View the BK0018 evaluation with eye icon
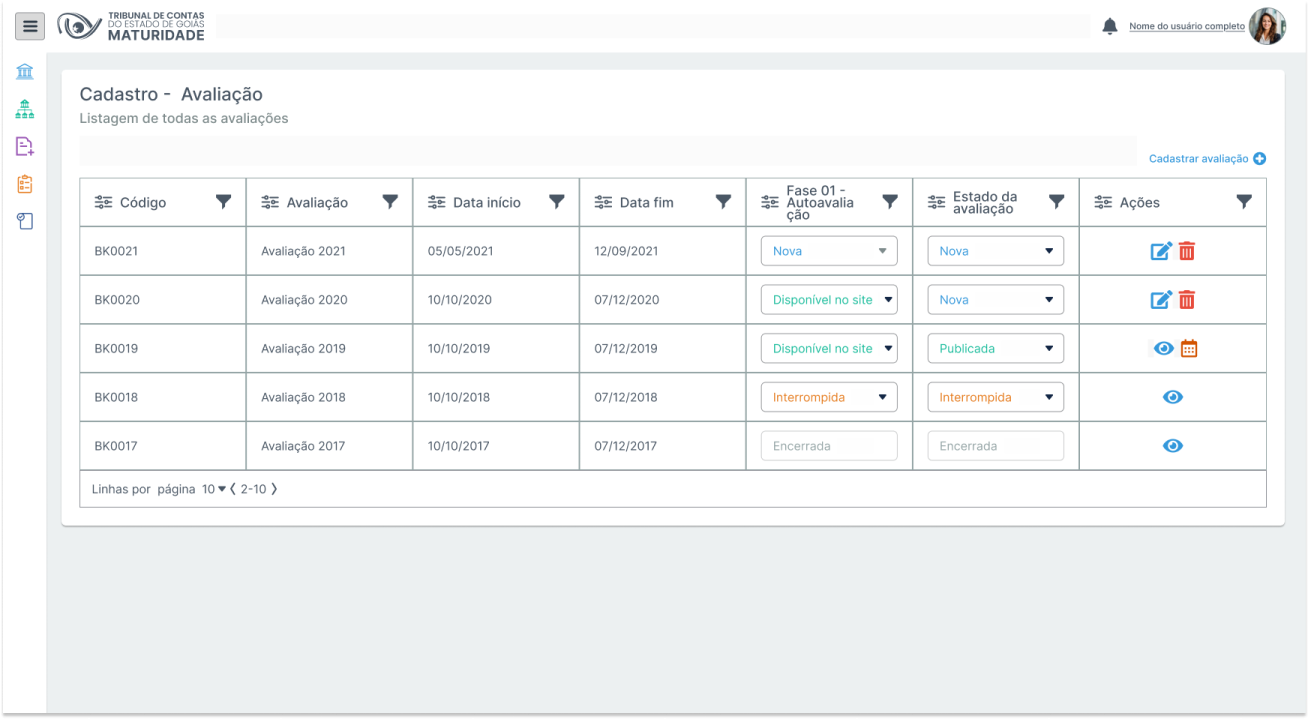1308x719 pixels. 1173,397
